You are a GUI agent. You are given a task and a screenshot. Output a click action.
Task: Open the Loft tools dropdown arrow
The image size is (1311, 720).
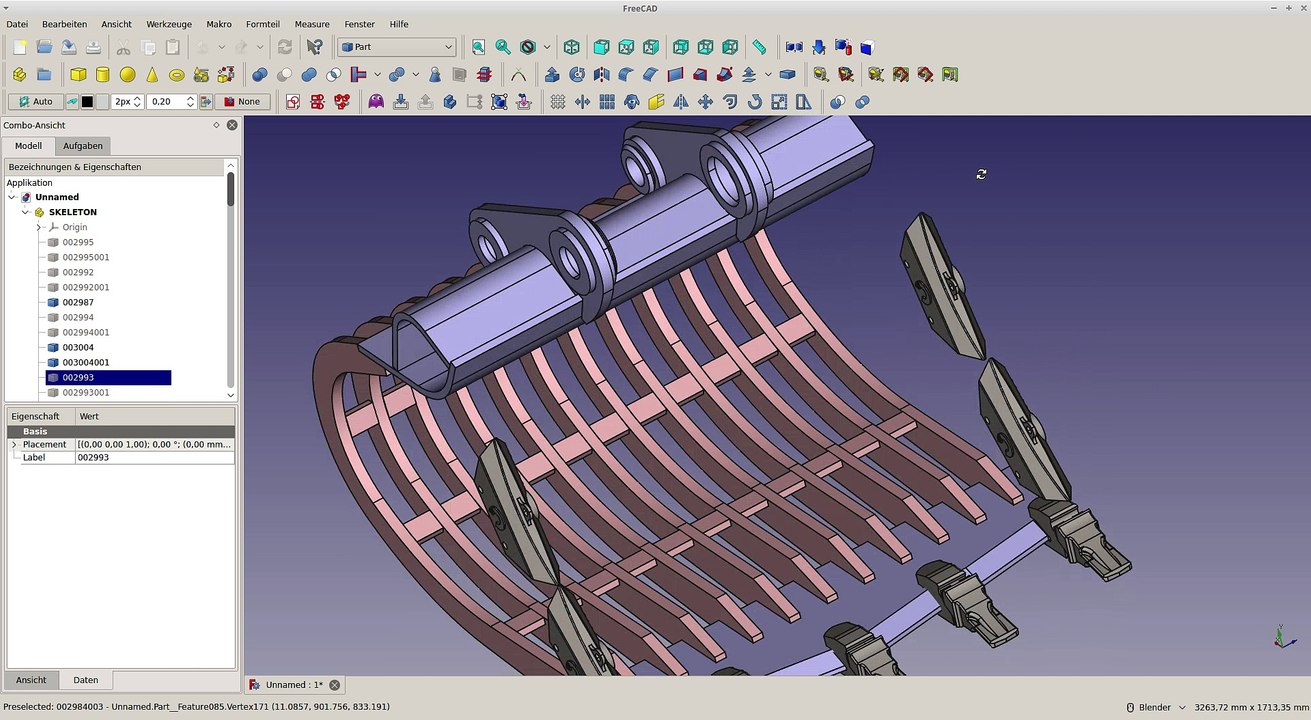pos(768,74)
